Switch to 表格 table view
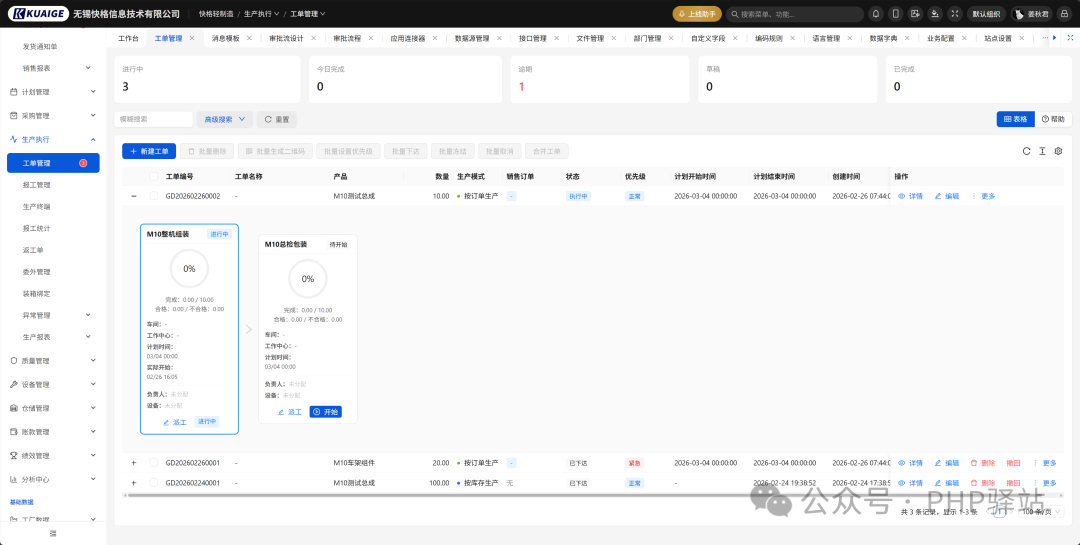Image resolution: width=1080 pixels, height=545 pixels. (x=1015, y=119)
